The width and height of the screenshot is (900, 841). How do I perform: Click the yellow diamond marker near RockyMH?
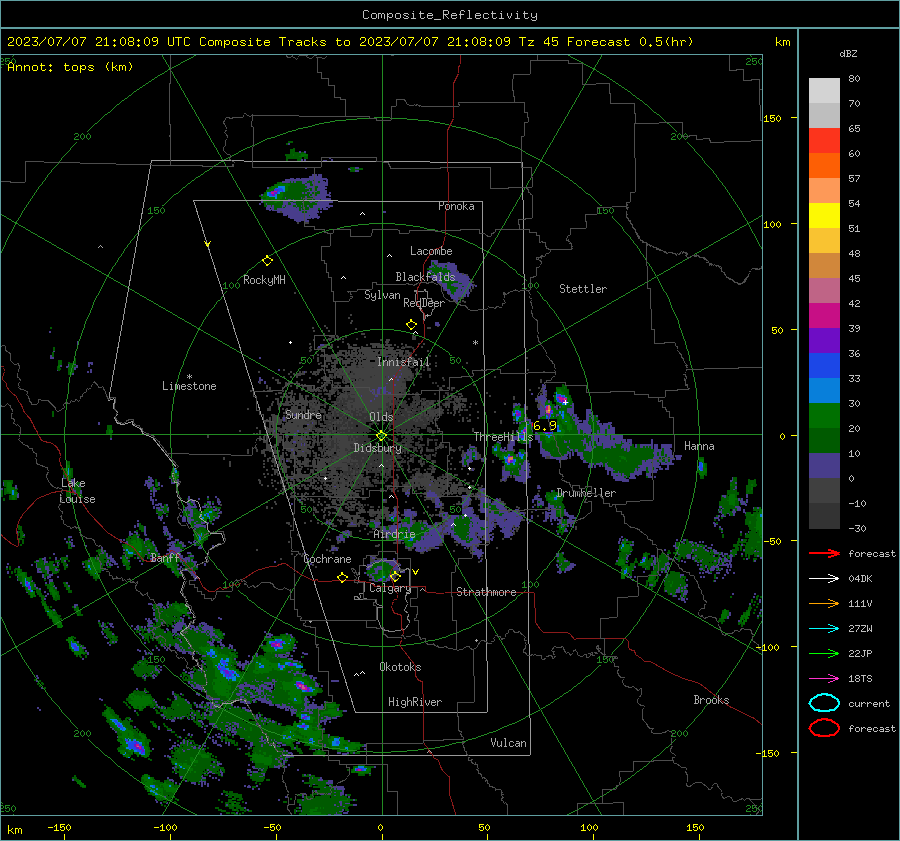point(267,261)
